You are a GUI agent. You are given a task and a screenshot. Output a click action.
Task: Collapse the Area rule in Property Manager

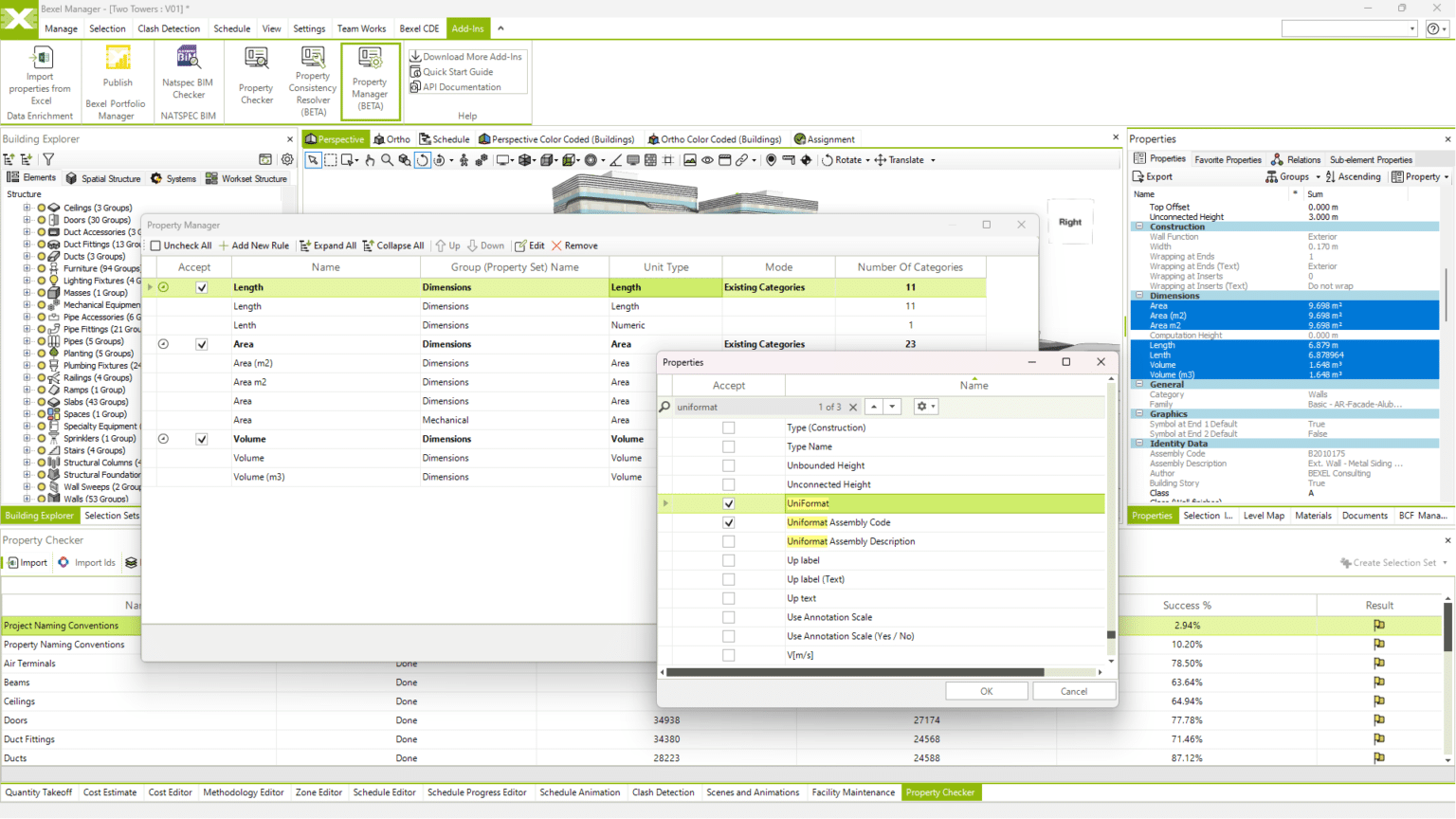pos(163,344)
